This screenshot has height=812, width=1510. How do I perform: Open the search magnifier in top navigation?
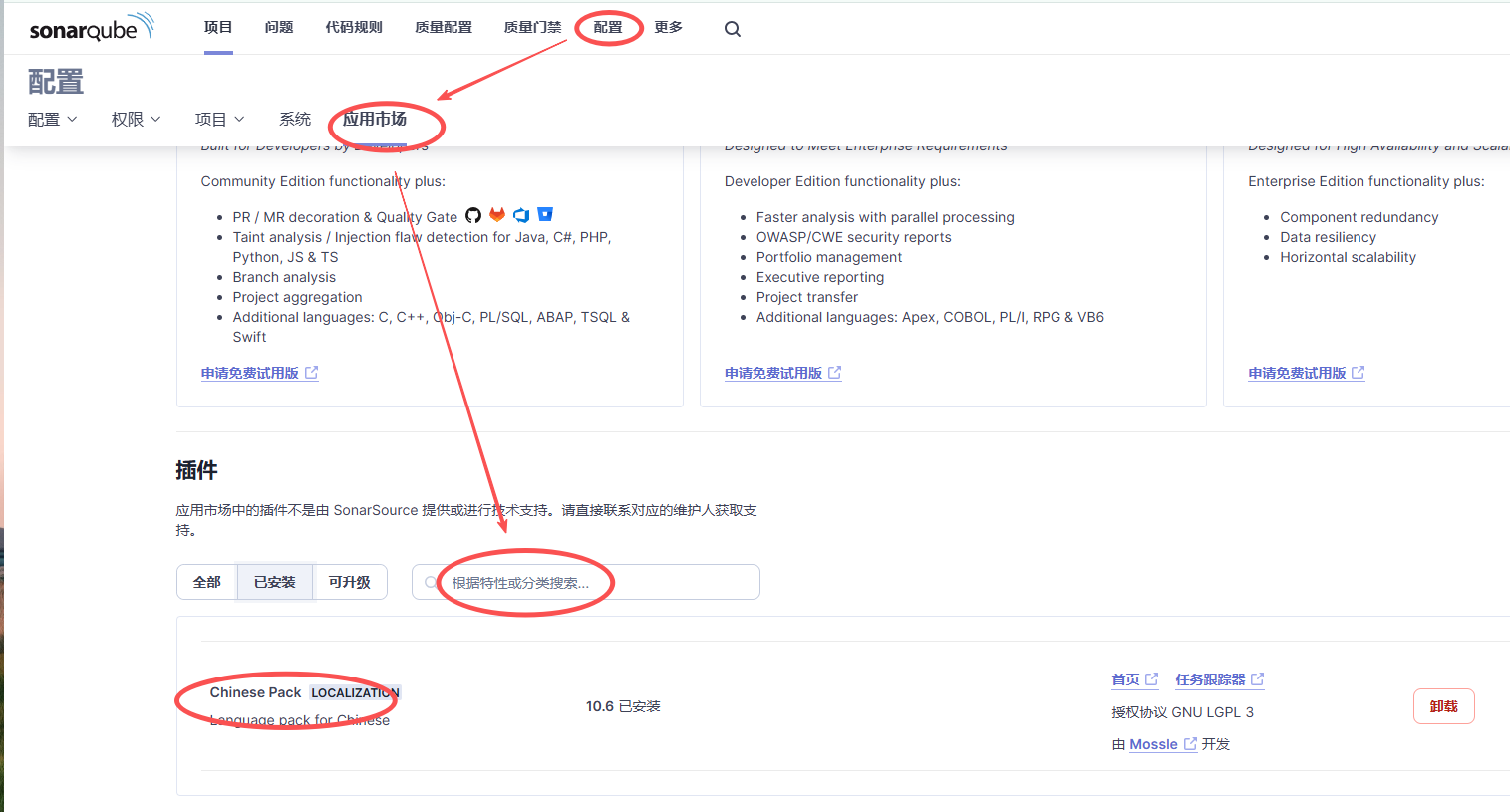tap(733, 29)
